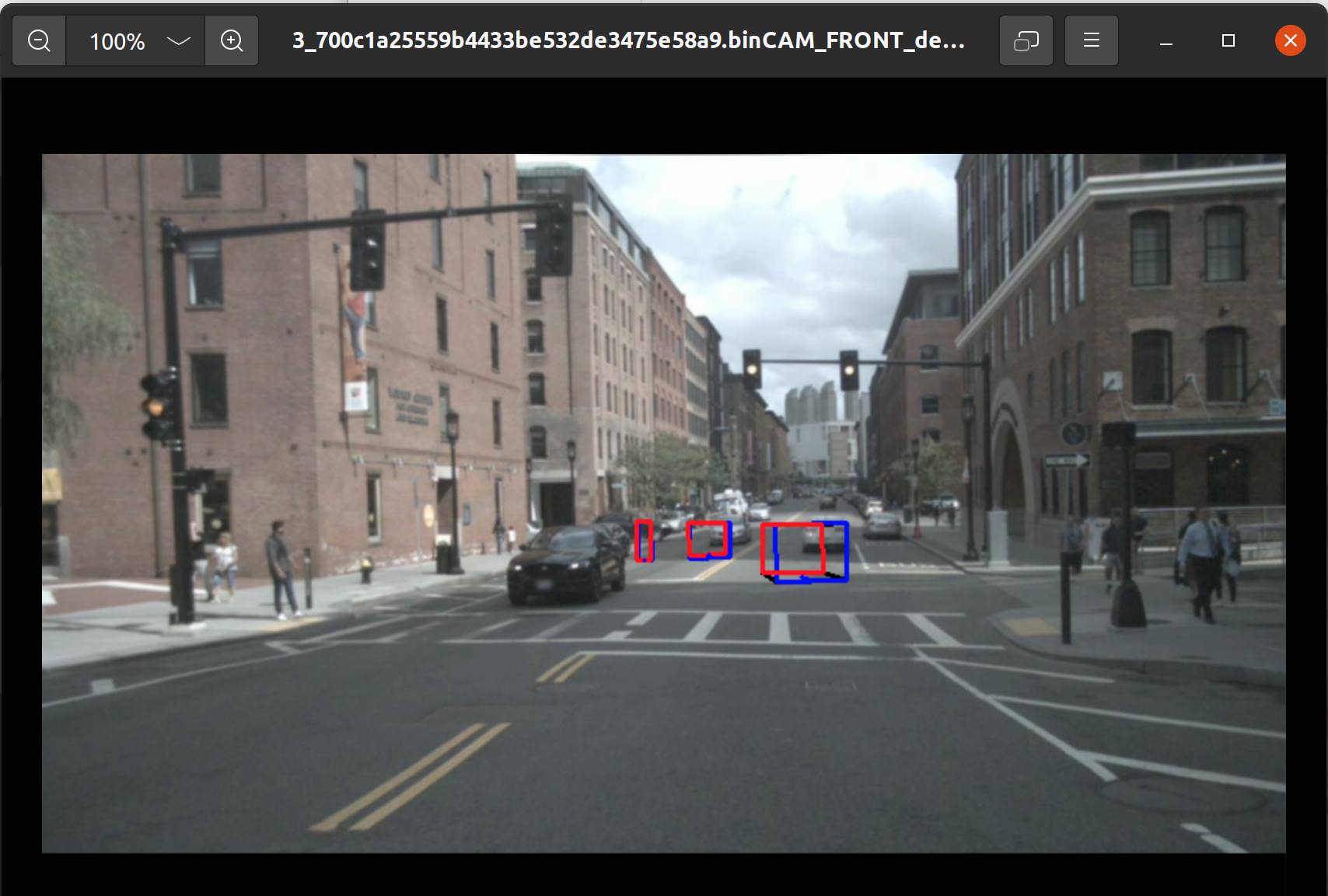Screen dimensions: 1328x896
Task: Click the zoom out magnifier icon
Action: [39, 40]
